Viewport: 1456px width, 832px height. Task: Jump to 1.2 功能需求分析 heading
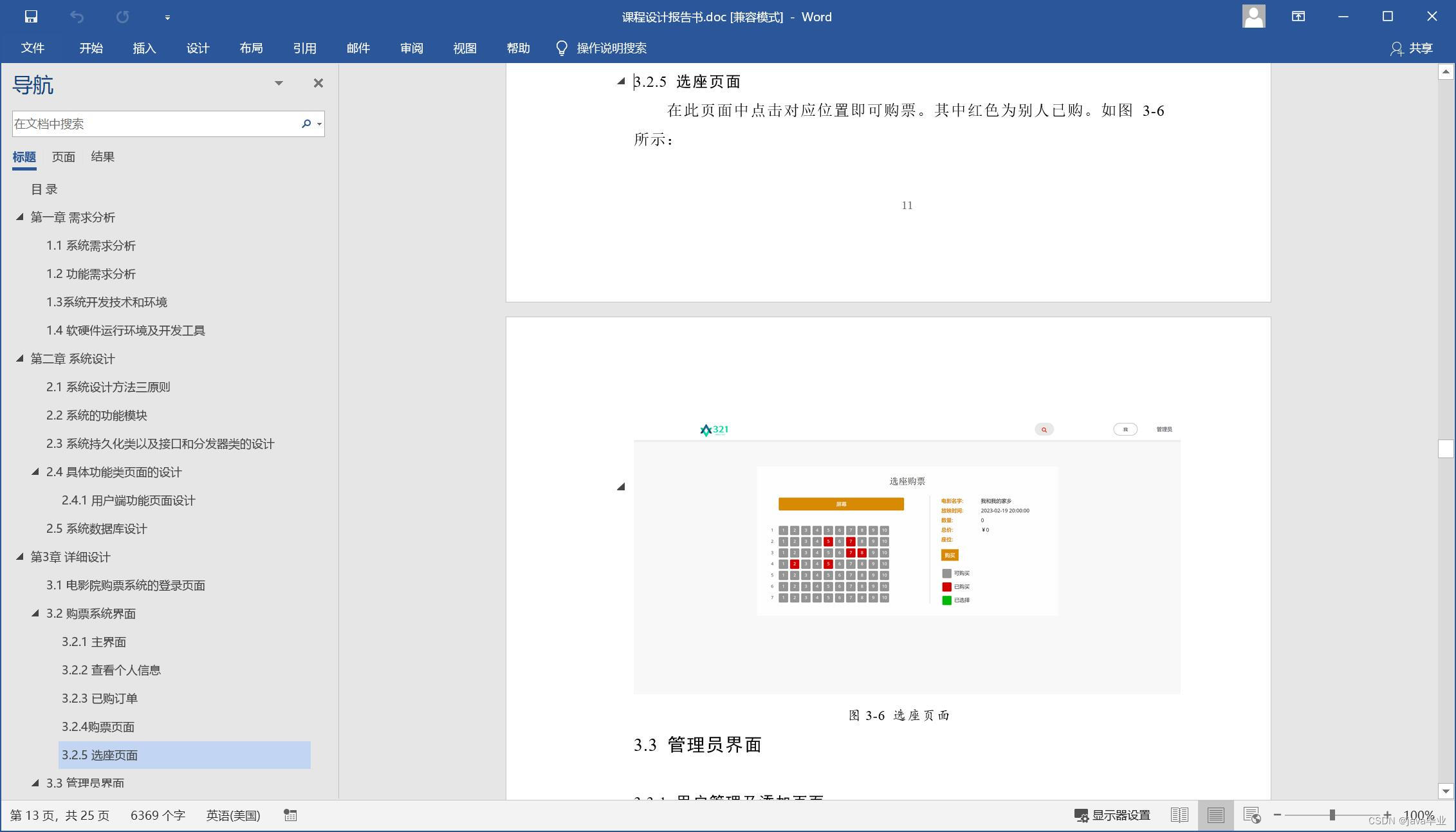(x=91, y=274)
